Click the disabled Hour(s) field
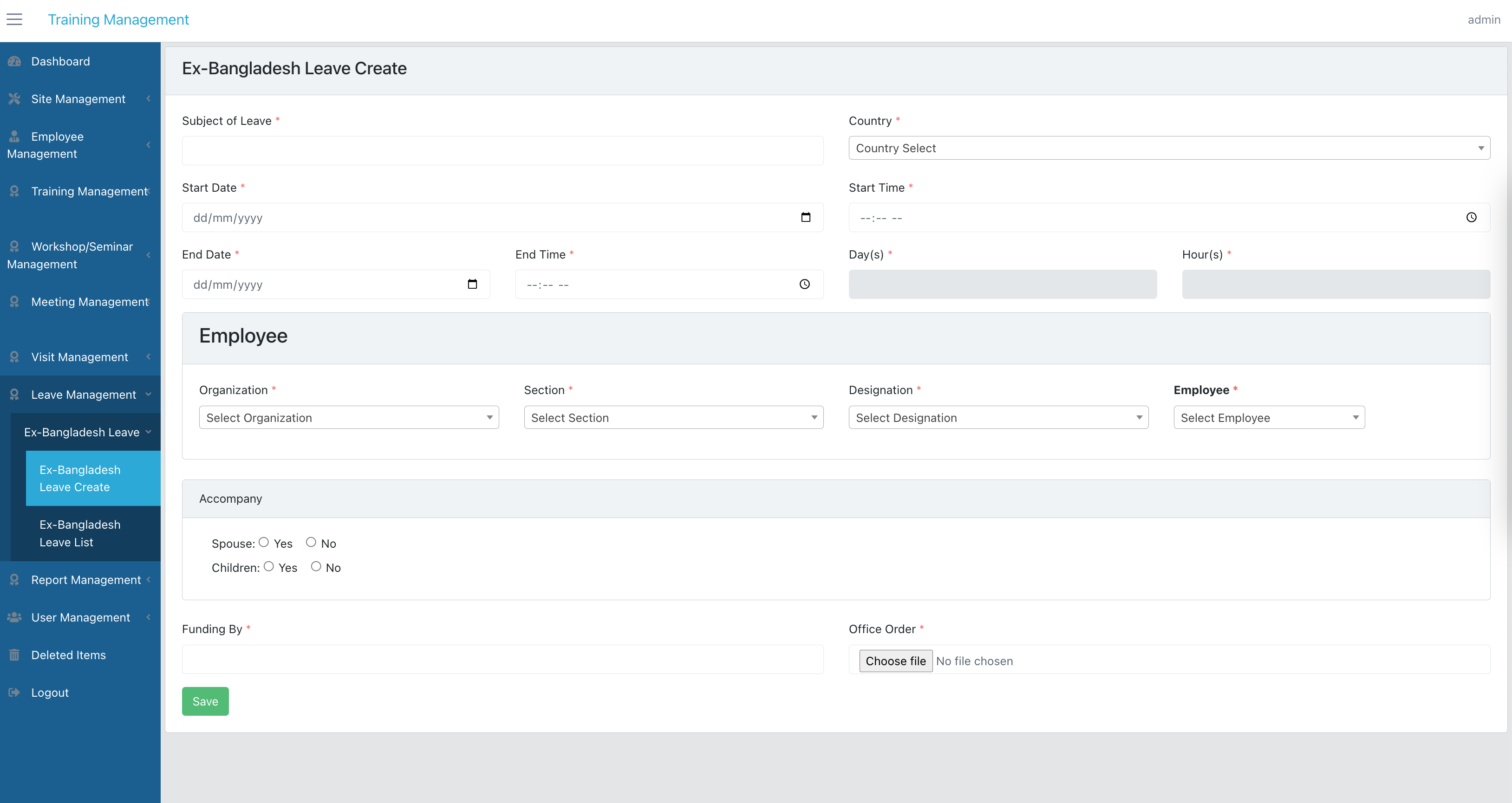Viewport: 1512px width, 803px height. coord(1336,285)
